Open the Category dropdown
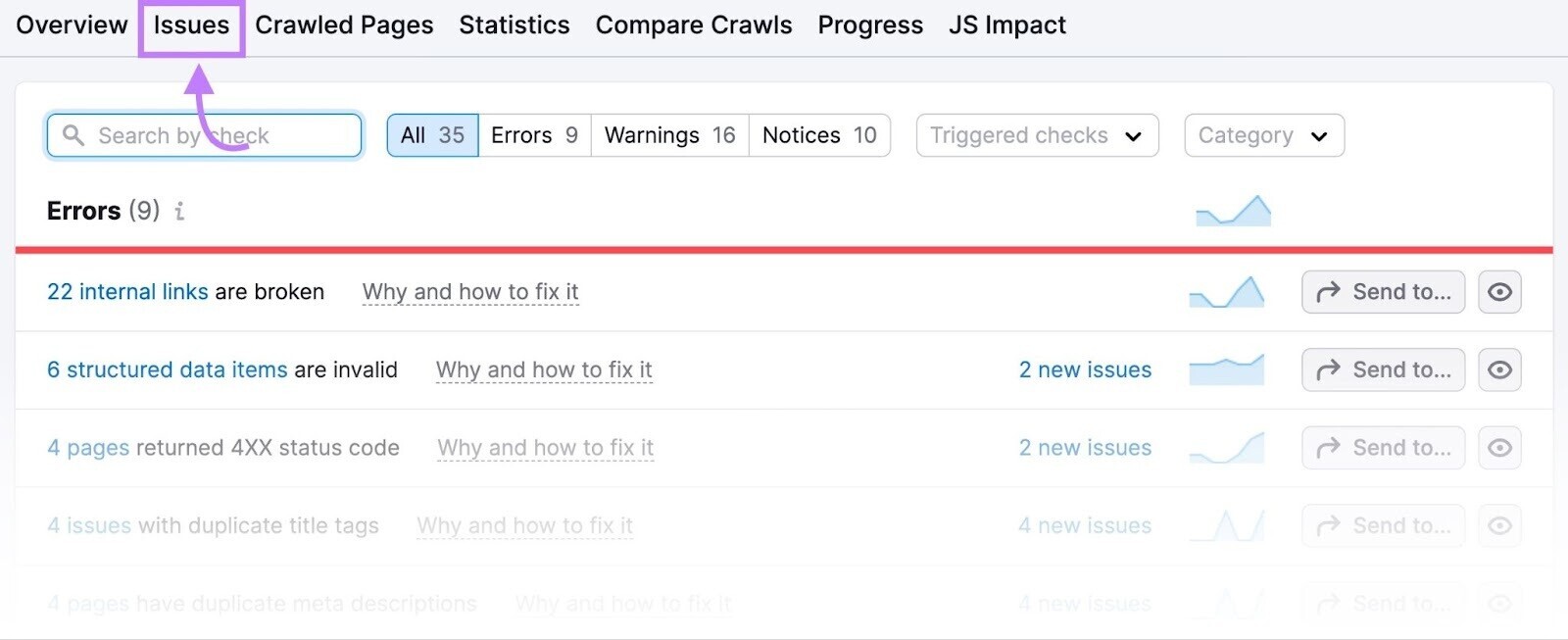Image resolution: width=1568 pixels, height=640 pixels. (1263, 135)
